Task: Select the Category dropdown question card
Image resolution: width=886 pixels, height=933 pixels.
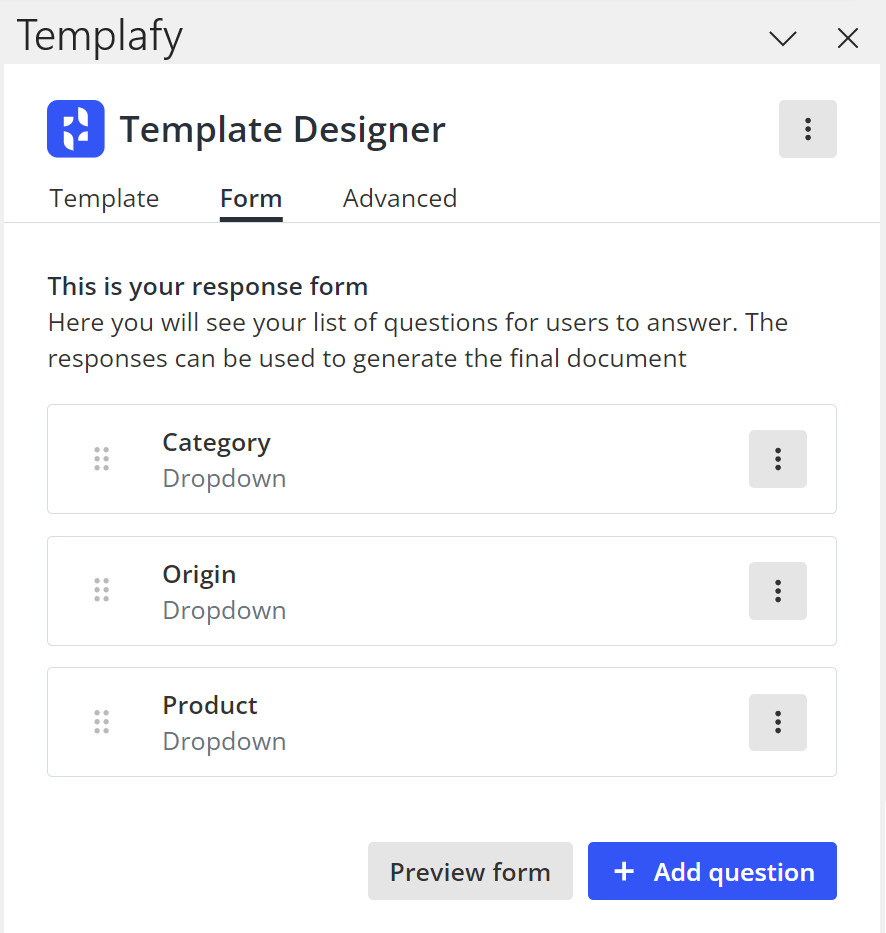Action: pyautogui.click(x=442, y=459)
